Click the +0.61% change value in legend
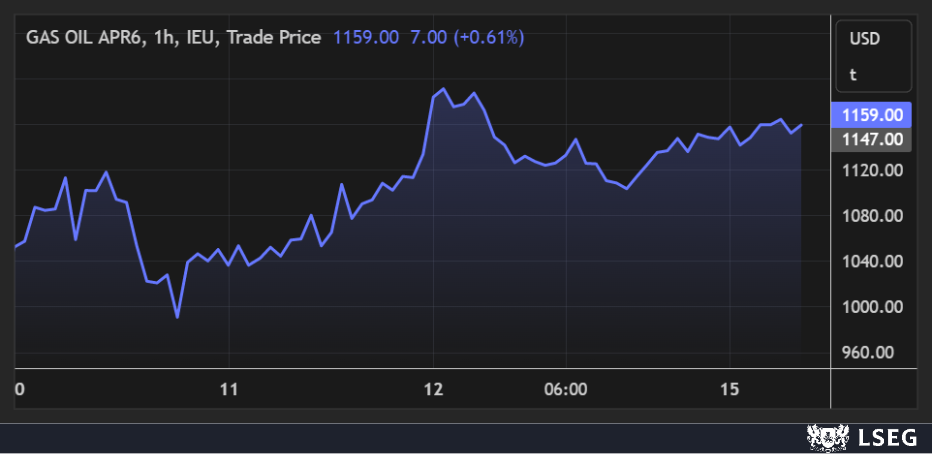This screenshot has width=933, height=454. (488, 37)
